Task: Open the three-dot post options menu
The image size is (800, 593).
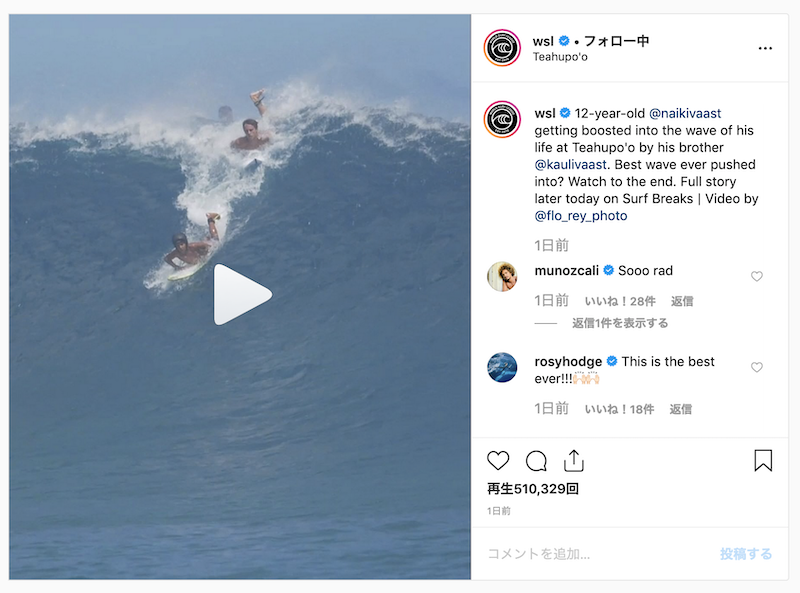Action: (x=765, y=48)
